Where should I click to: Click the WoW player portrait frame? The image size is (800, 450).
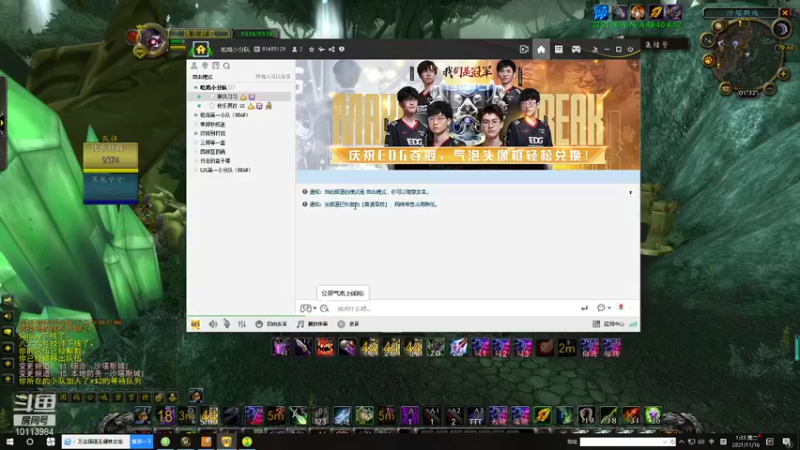pyautogui.click(x=152, y=40)
